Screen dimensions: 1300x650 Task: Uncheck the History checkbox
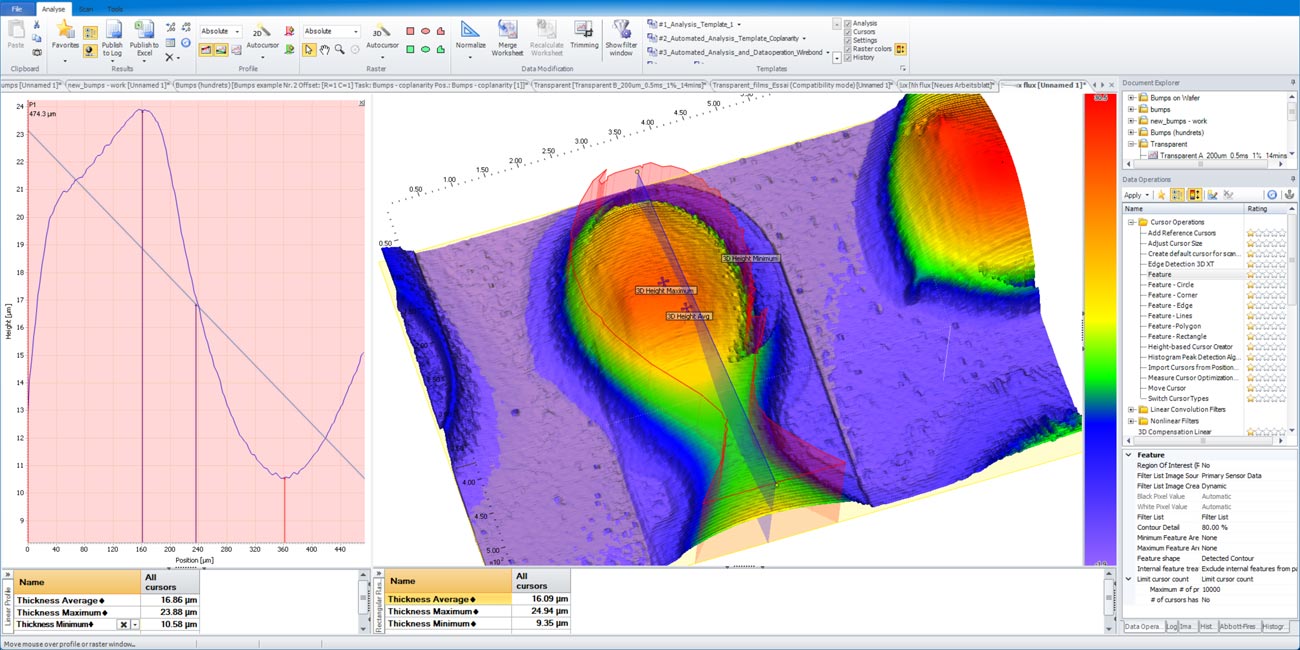(x=848, y=57)
